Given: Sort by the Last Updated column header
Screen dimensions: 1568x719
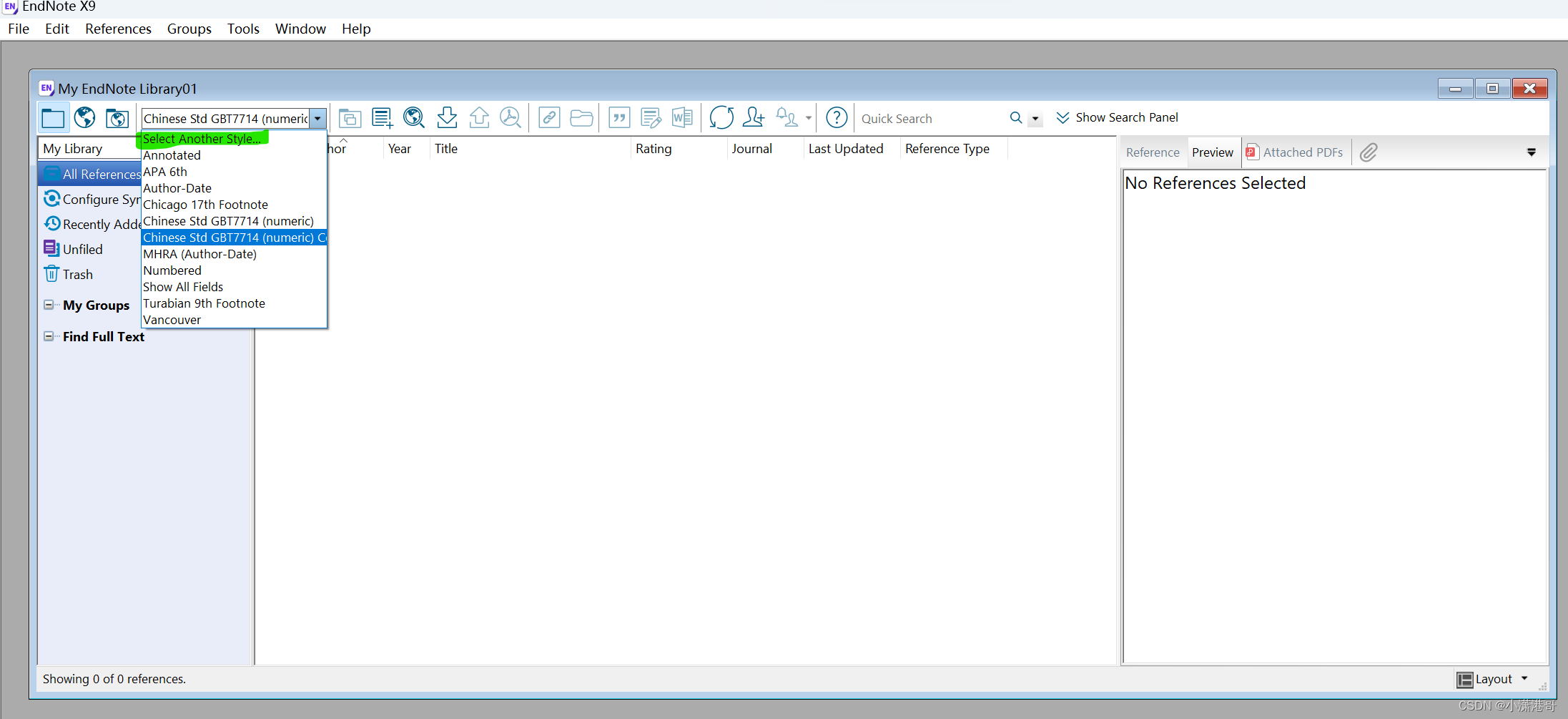Looking at the screenshot, I should click(851, 149).
